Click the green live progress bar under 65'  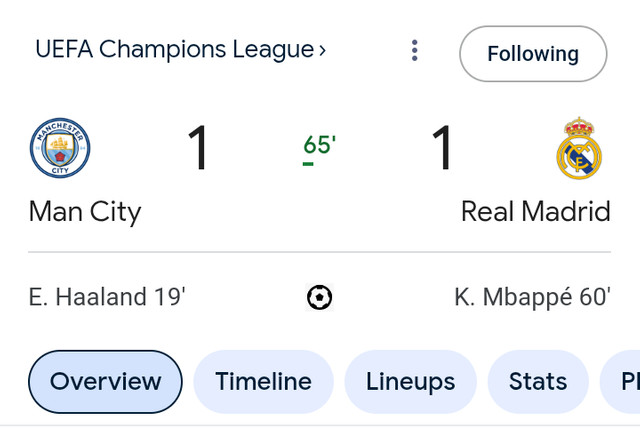coord(308,164)
